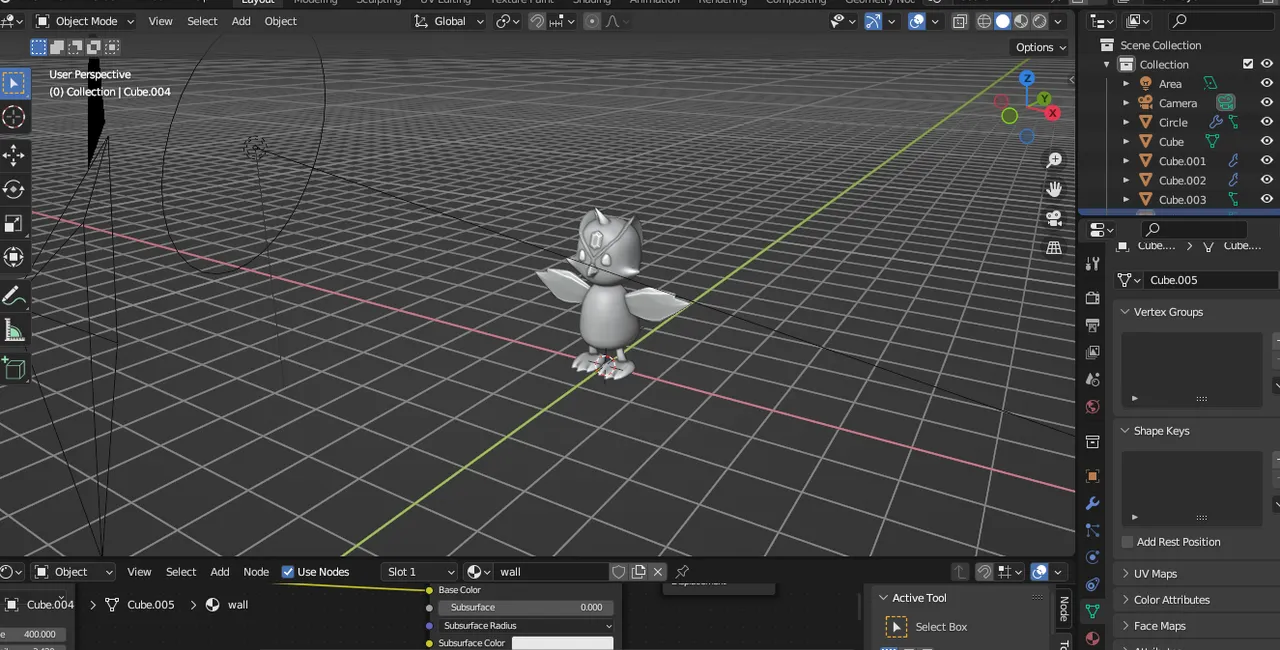Toggle the Use Nodes checkbox
The width and height of the screenshot is (1280, 650).
point(288,572)
